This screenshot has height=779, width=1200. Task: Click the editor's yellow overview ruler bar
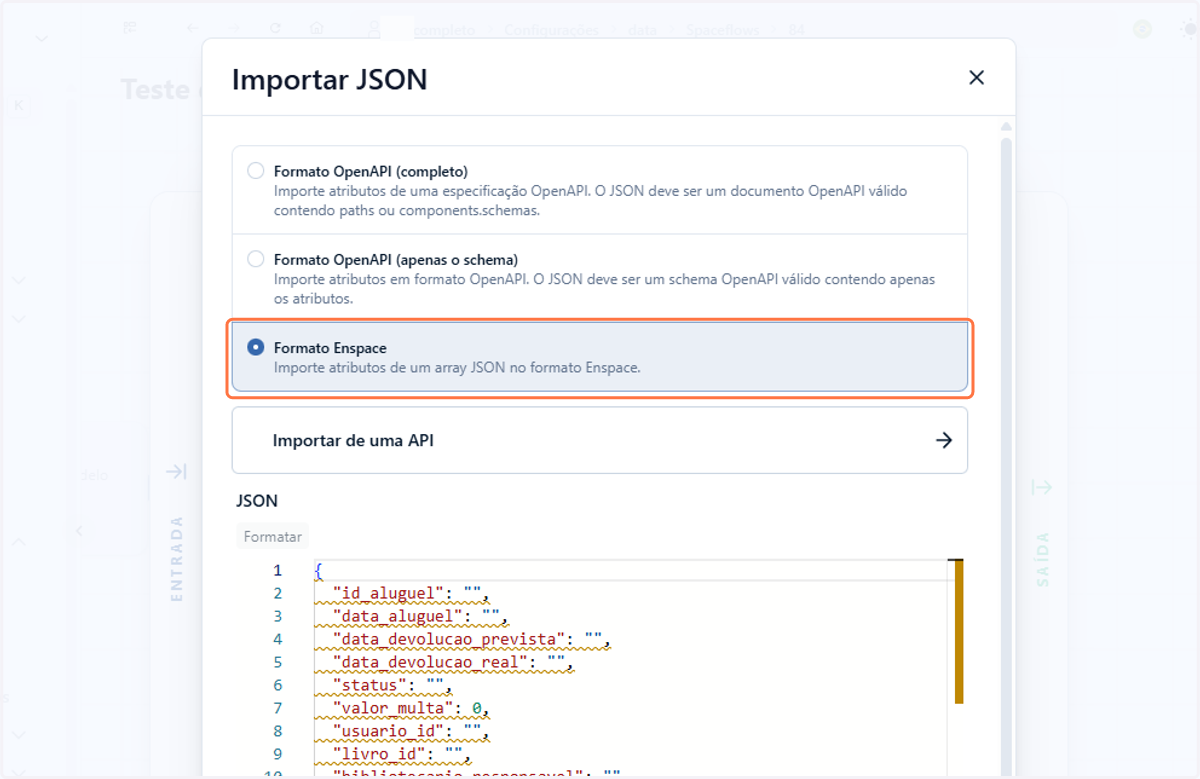pyautogui.click(x=958, y=632)
